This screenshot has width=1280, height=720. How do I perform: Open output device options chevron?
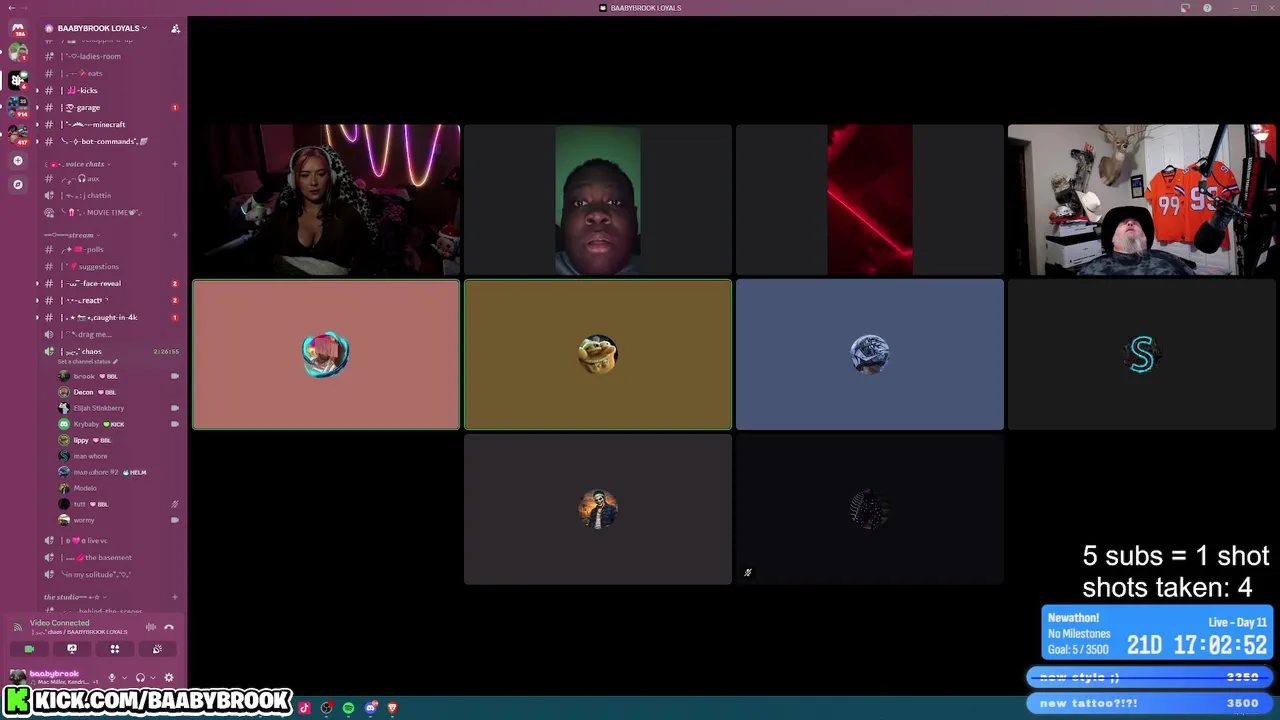[x=152, y=677]
